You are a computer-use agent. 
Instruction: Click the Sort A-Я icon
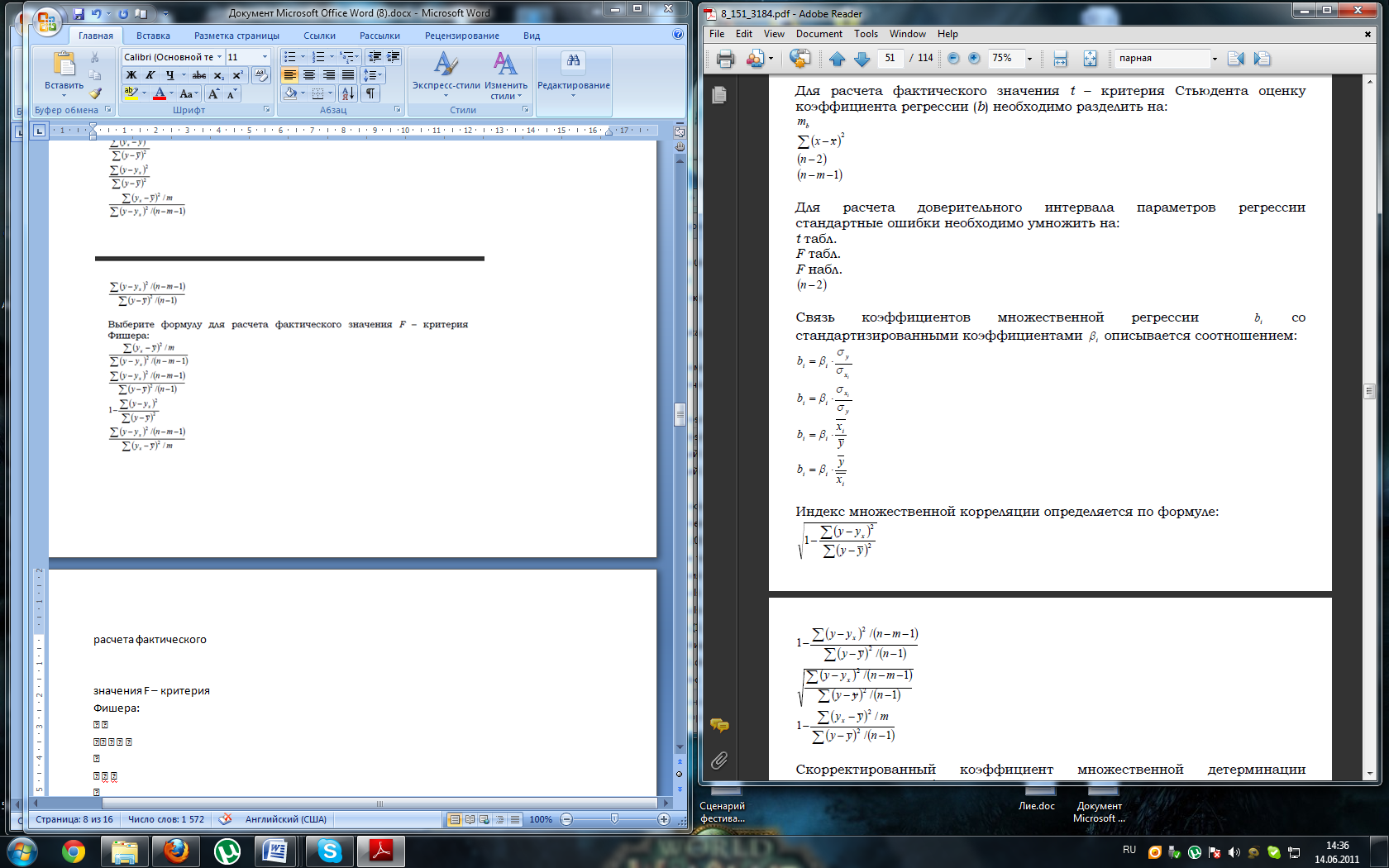coord(347,93)
